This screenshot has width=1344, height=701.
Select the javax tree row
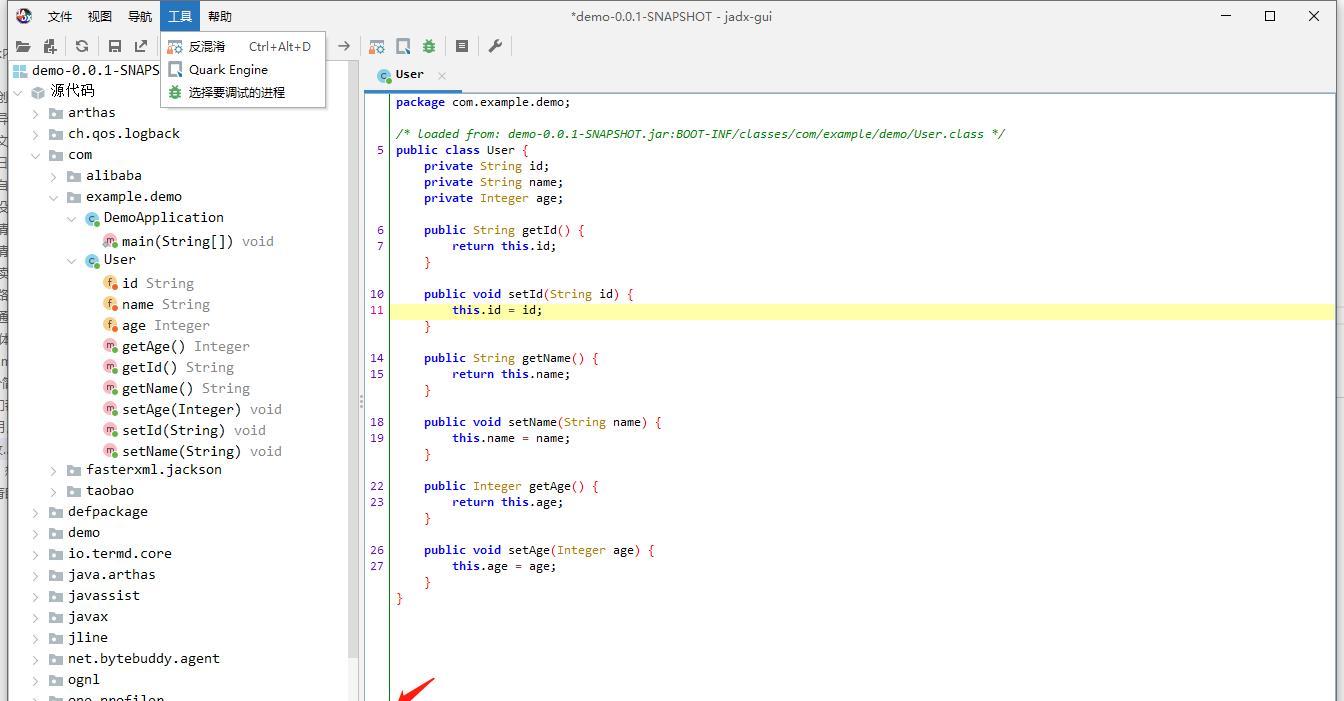pos(78,617)
